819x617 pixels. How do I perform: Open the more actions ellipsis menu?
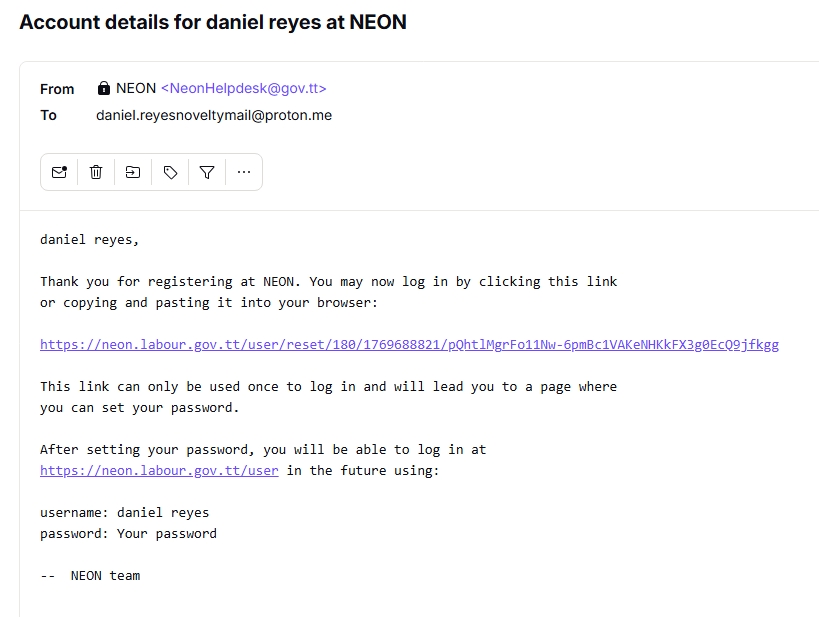click(244, 172)
